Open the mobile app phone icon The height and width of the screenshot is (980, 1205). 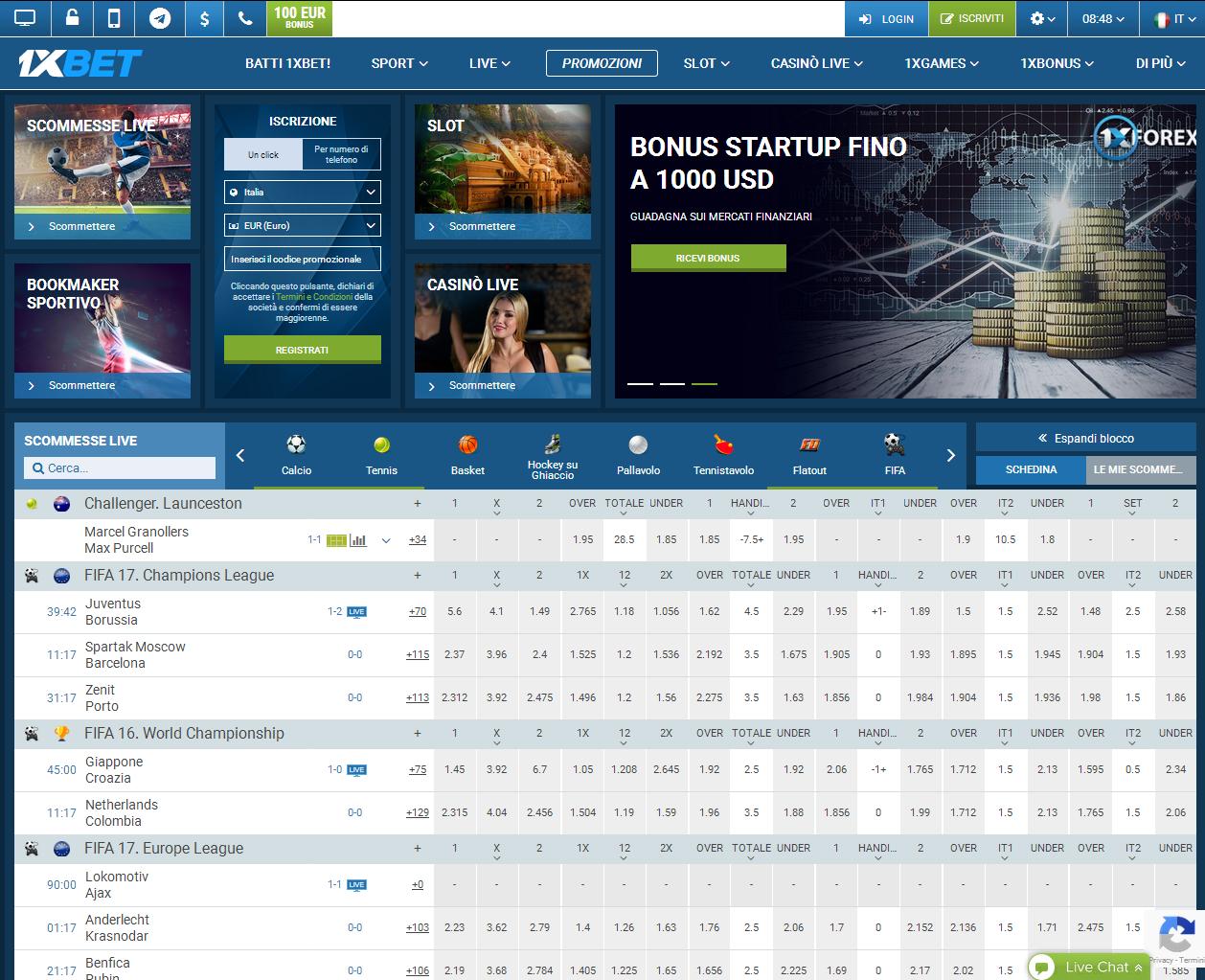[x=114, y=18]
